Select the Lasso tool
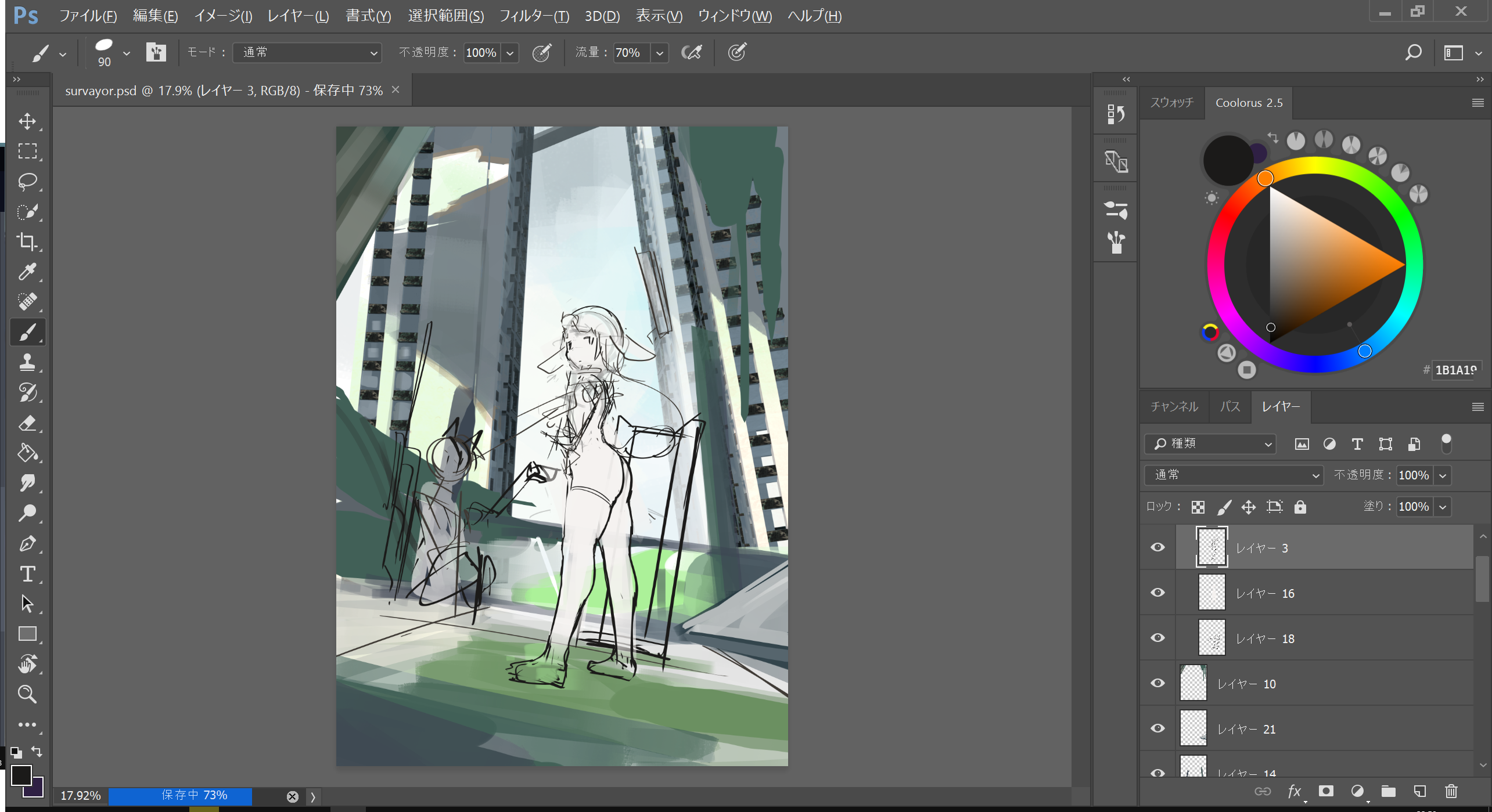Screen dimensions: 1492x812 (x=27, y=182)
